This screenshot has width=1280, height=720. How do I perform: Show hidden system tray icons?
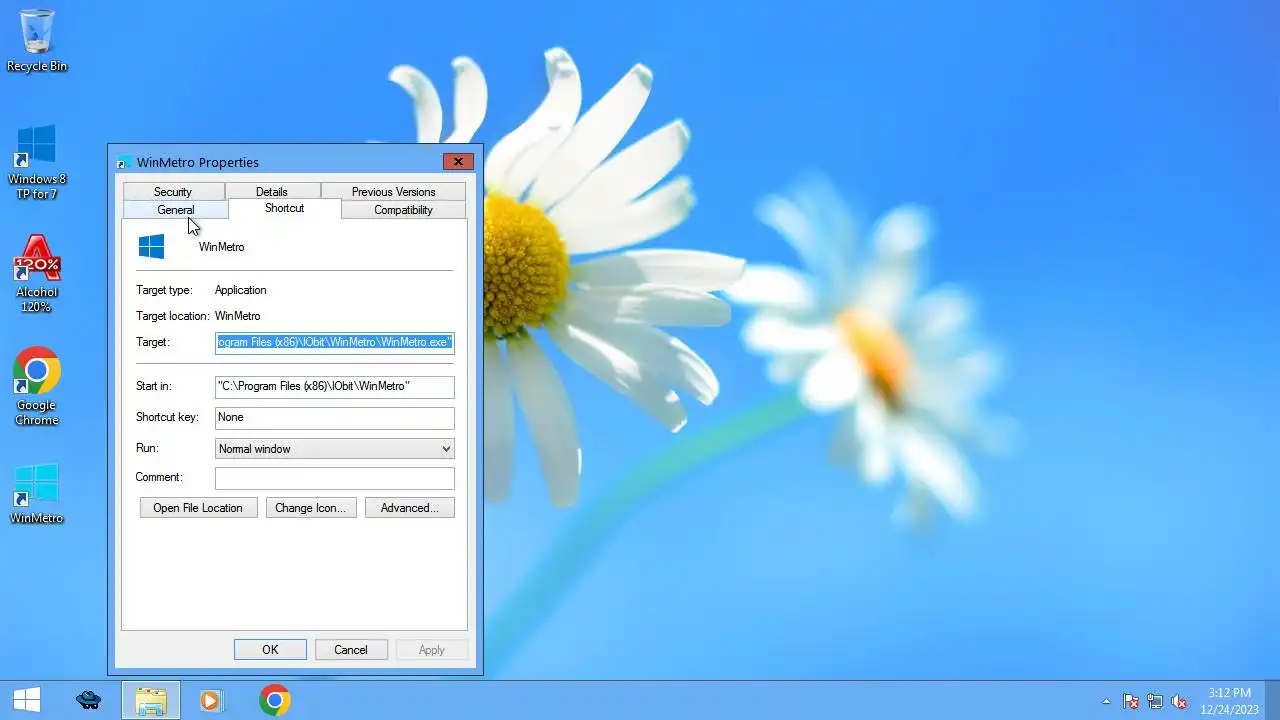[x=1106, y=701]
